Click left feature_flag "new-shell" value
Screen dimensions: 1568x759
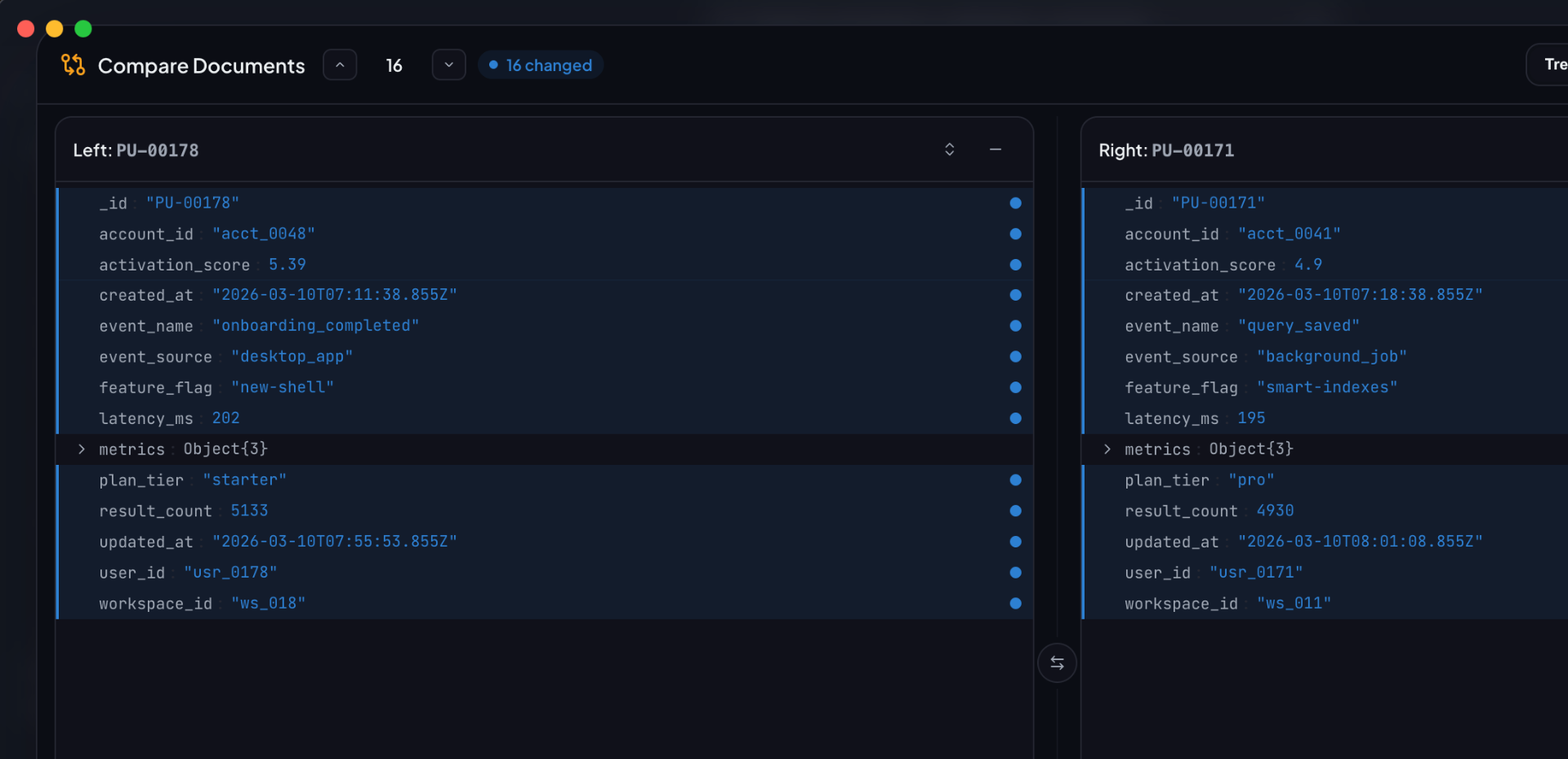tap(282, 387)
